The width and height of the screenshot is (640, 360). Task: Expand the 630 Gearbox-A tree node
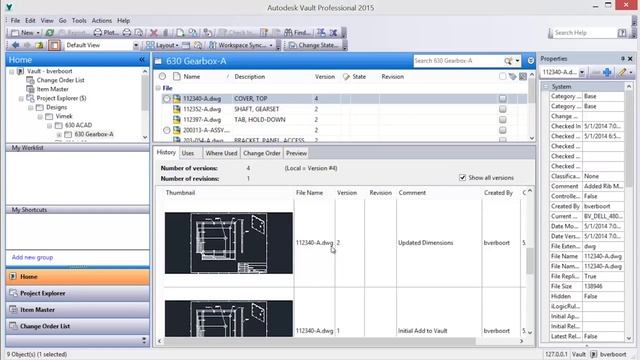coord(59,134)
